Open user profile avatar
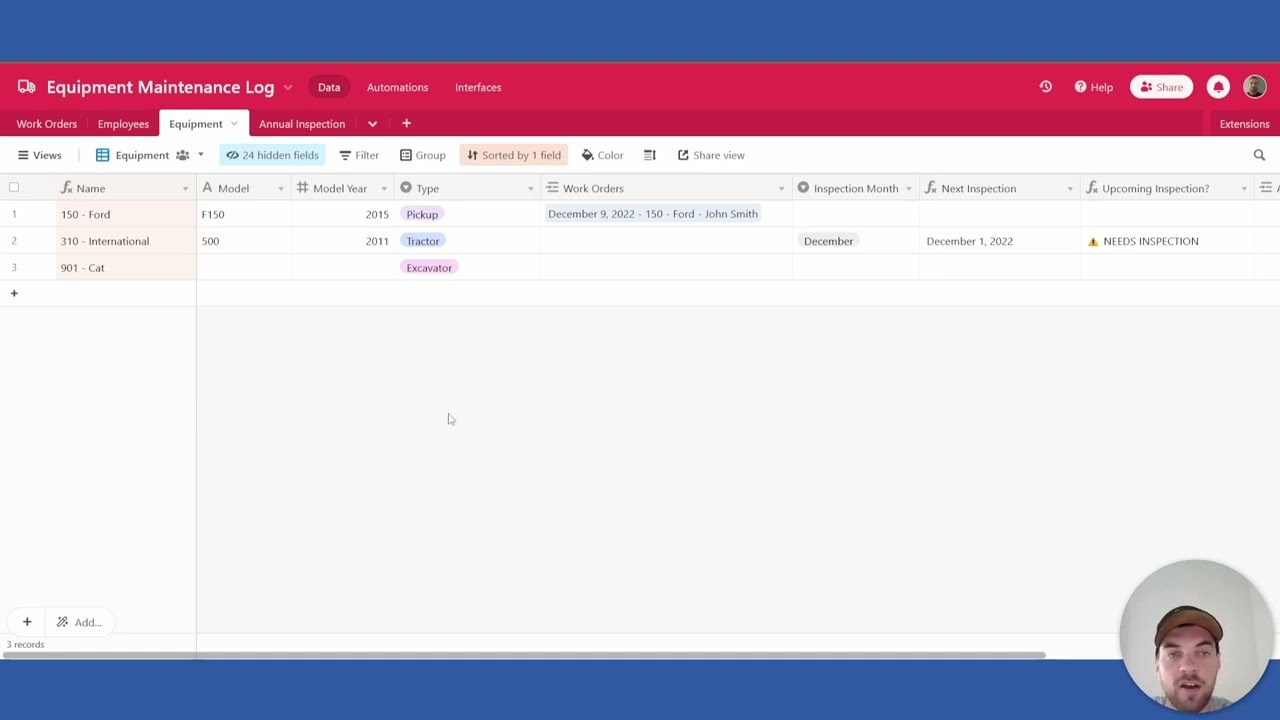Viewport: 1280px width, 720px height. (x=1255, y=87)
